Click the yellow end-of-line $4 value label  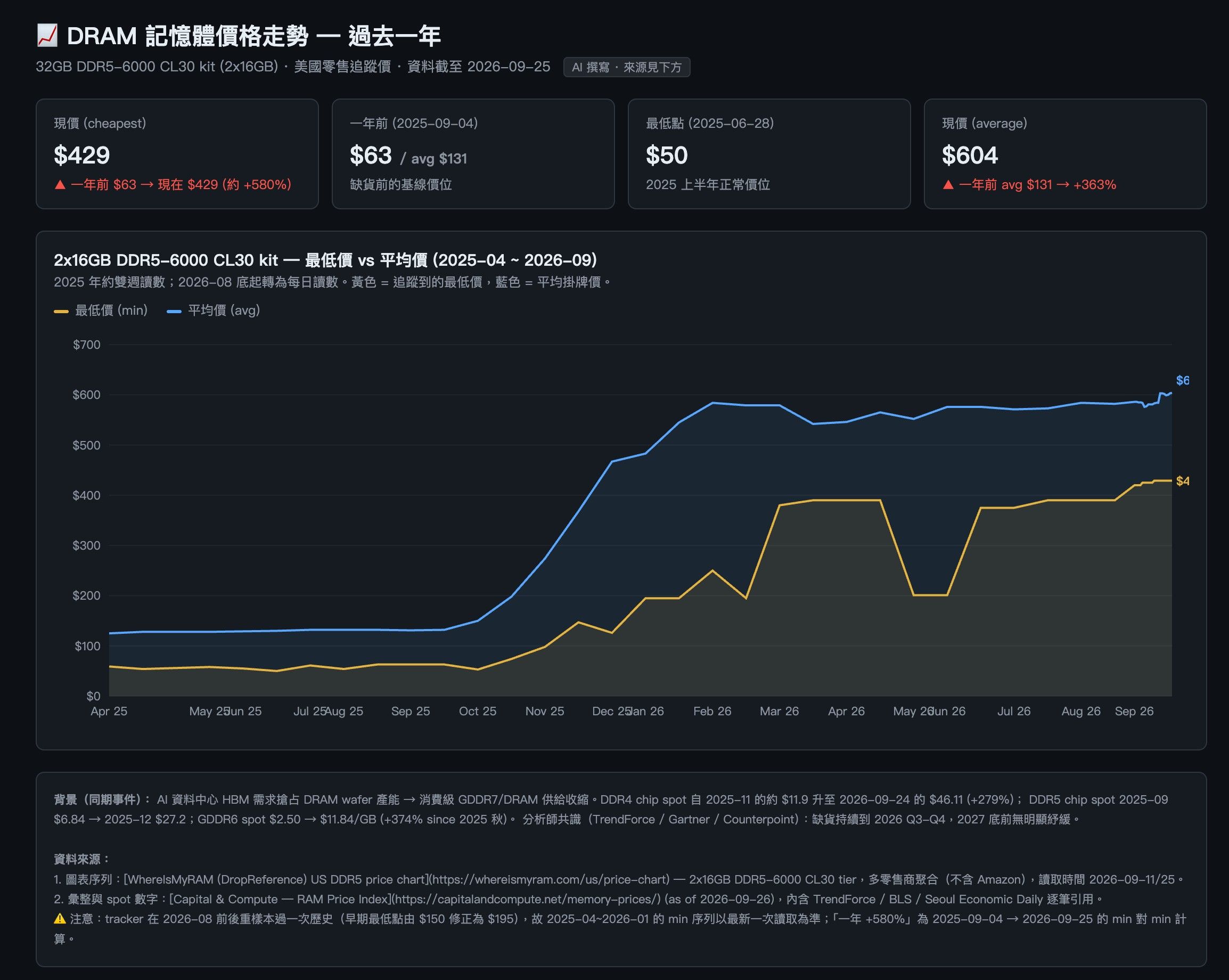point(1182,481)
